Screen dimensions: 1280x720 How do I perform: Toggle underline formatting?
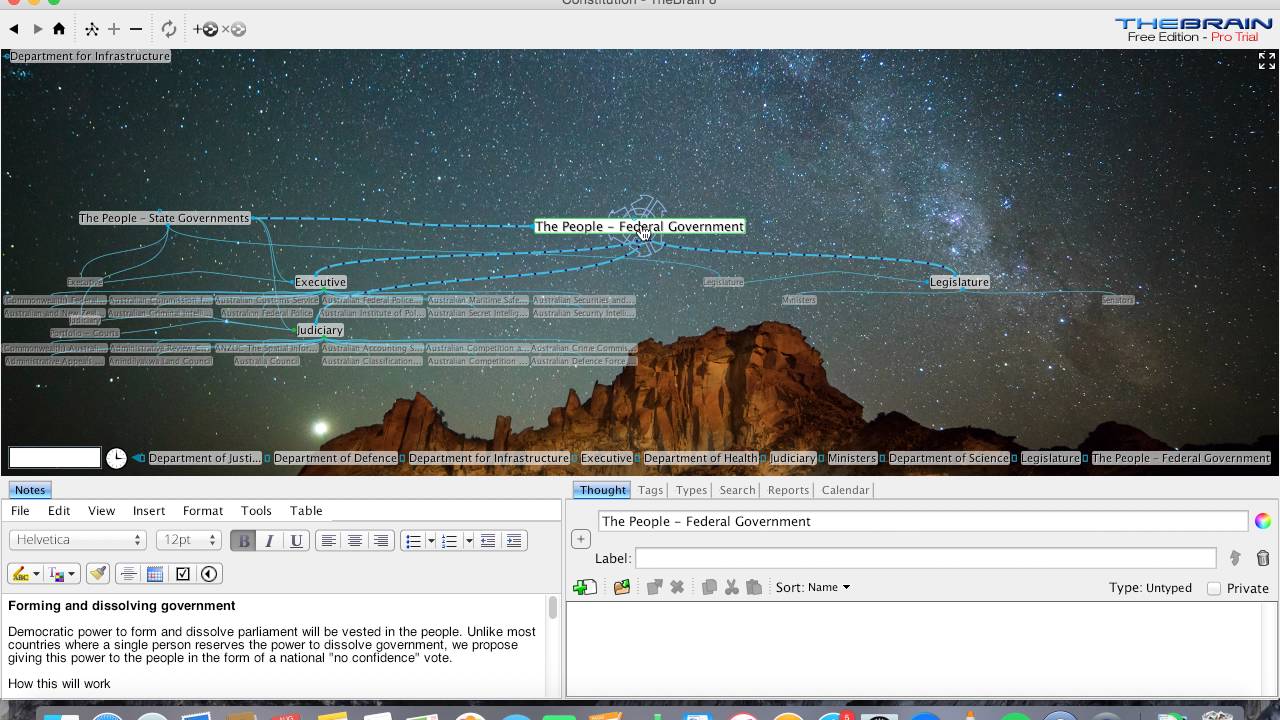pos(296,541)
